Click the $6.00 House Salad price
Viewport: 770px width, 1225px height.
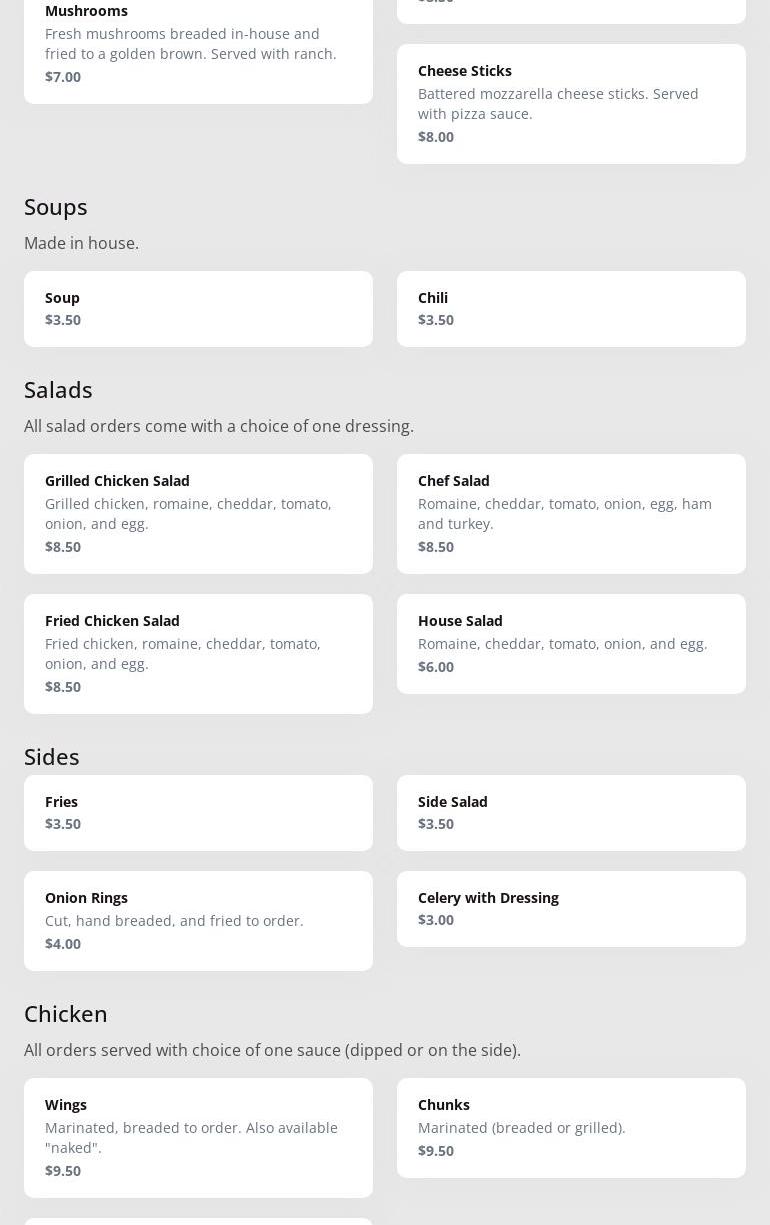coord(436,667)
